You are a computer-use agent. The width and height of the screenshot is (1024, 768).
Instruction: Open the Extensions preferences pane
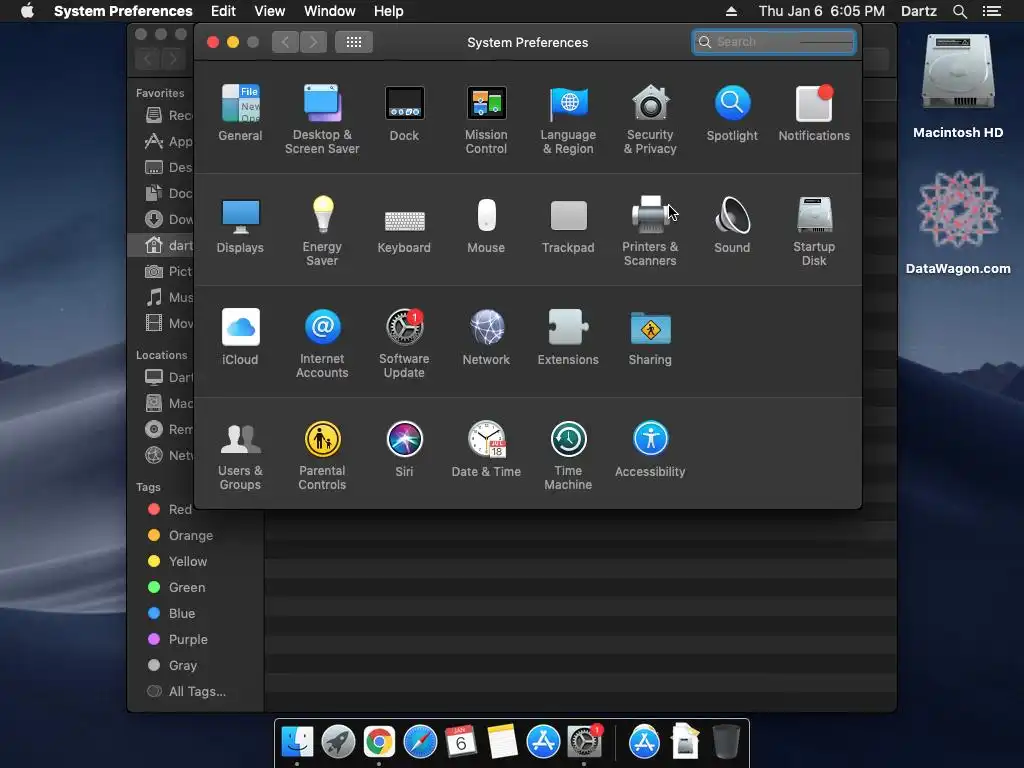coord(568,337)
